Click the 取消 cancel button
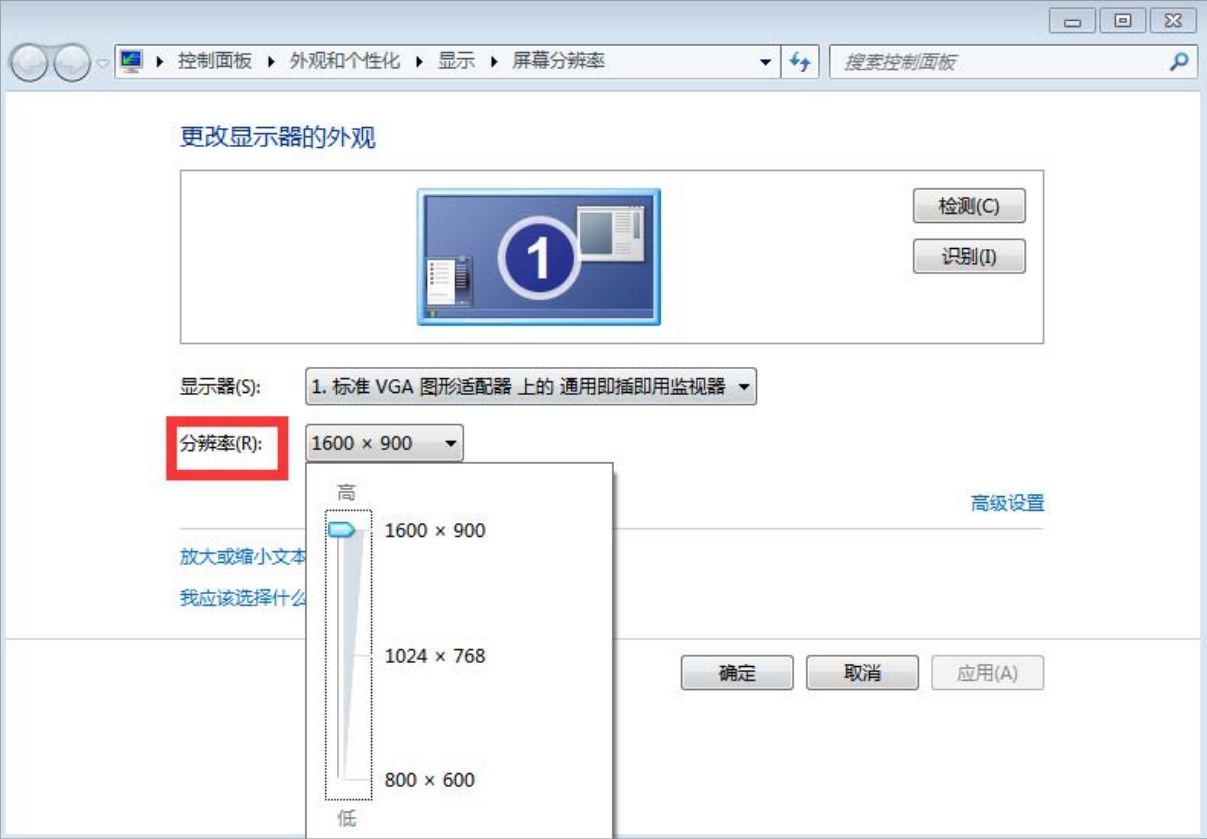The width and height of the screenshot is (1207, 839). (862, 673)
